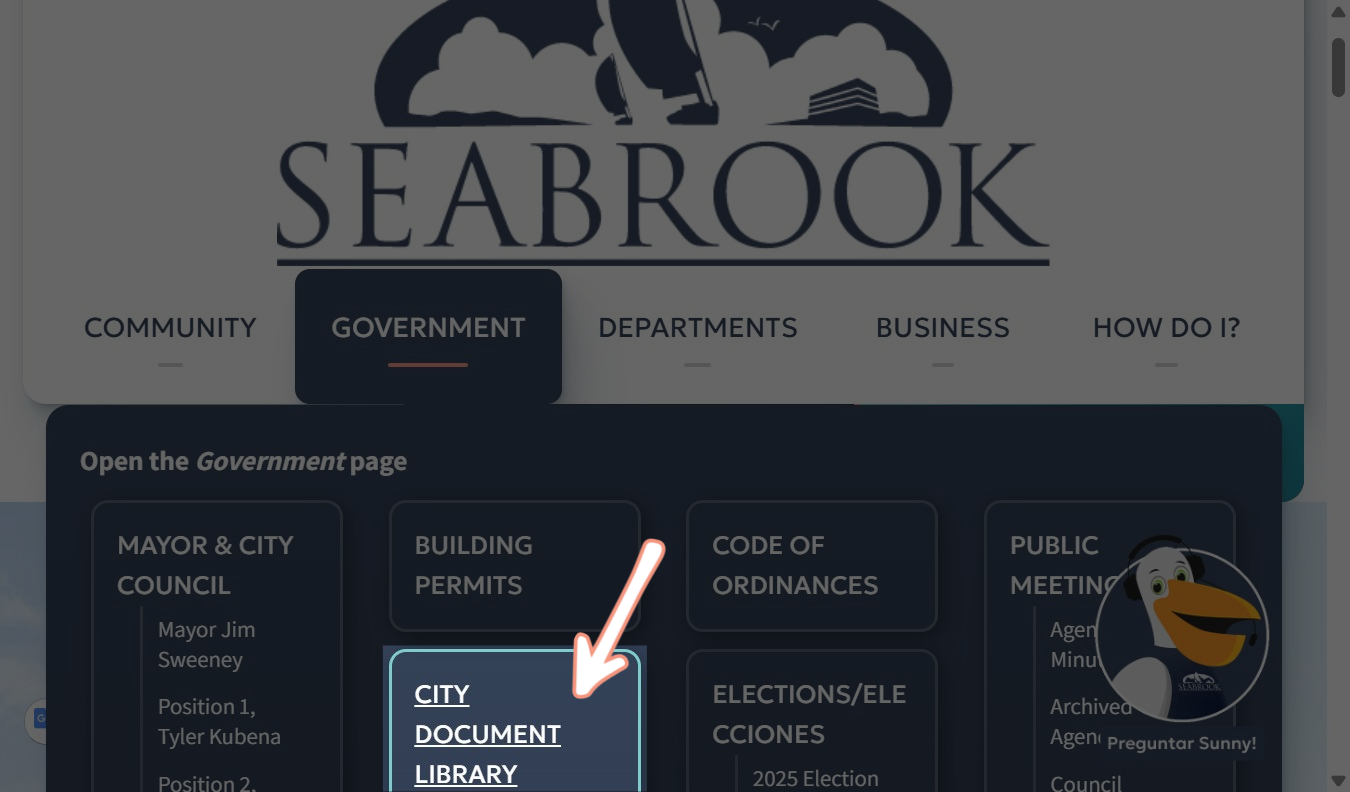Open Code of Ordinances
1350x792 pixels.
(812, 565)
